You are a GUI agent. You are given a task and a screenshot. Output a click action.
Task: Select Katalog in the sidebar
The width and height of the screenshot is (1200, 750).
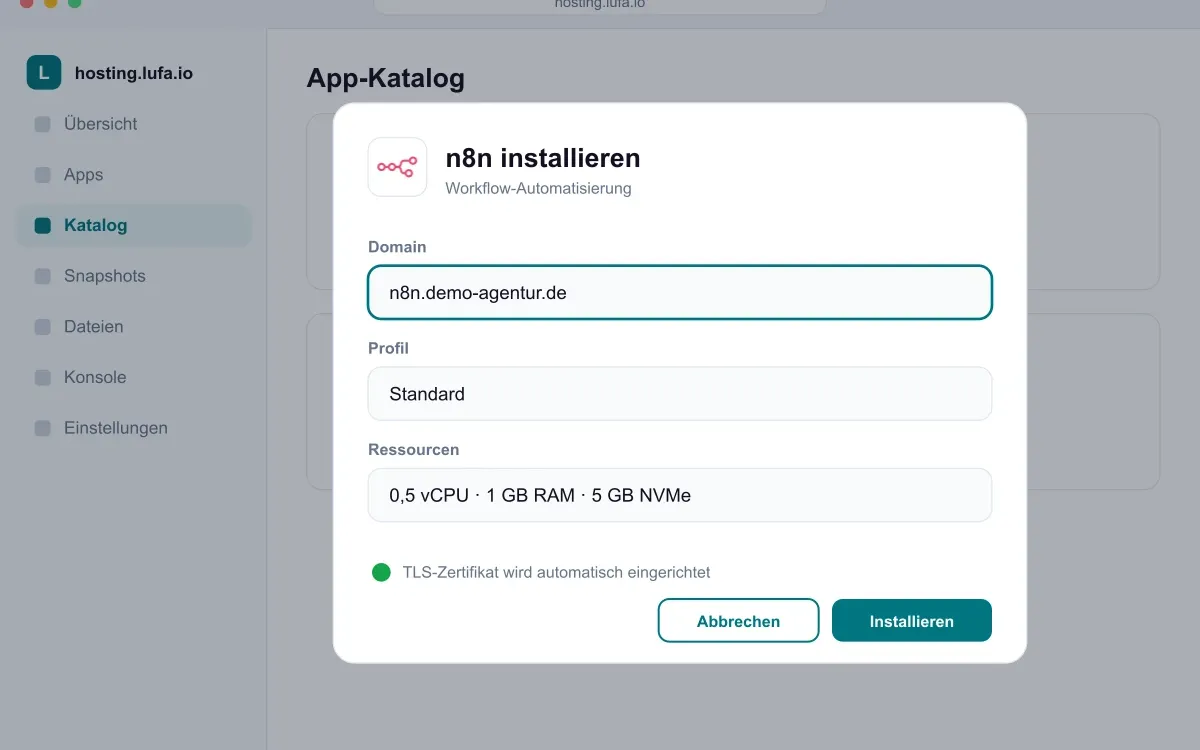pyautogui.click(x=134, y=226)
